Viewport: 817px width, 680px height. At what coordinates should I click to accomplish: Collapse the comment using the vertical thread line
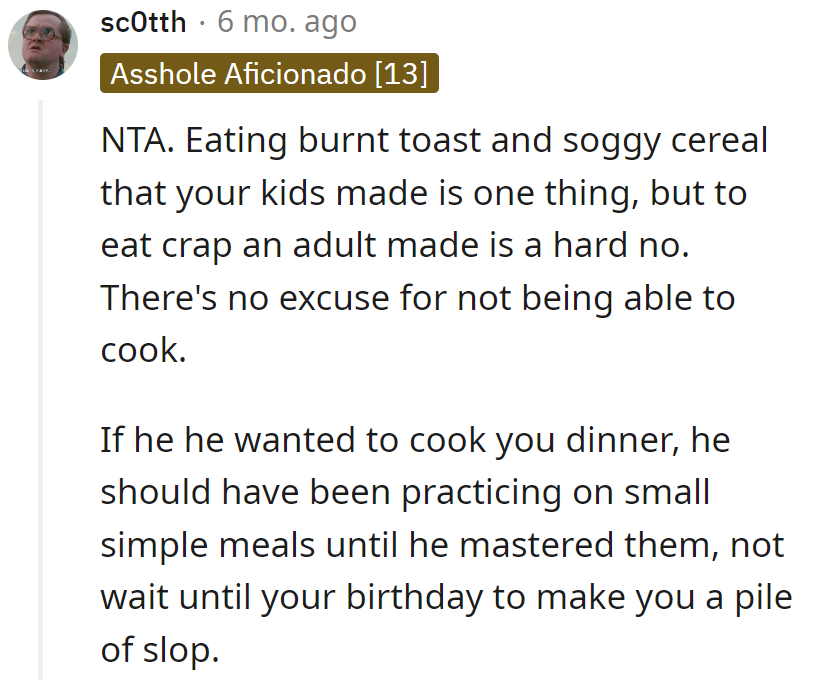click(x=41, y=390)
